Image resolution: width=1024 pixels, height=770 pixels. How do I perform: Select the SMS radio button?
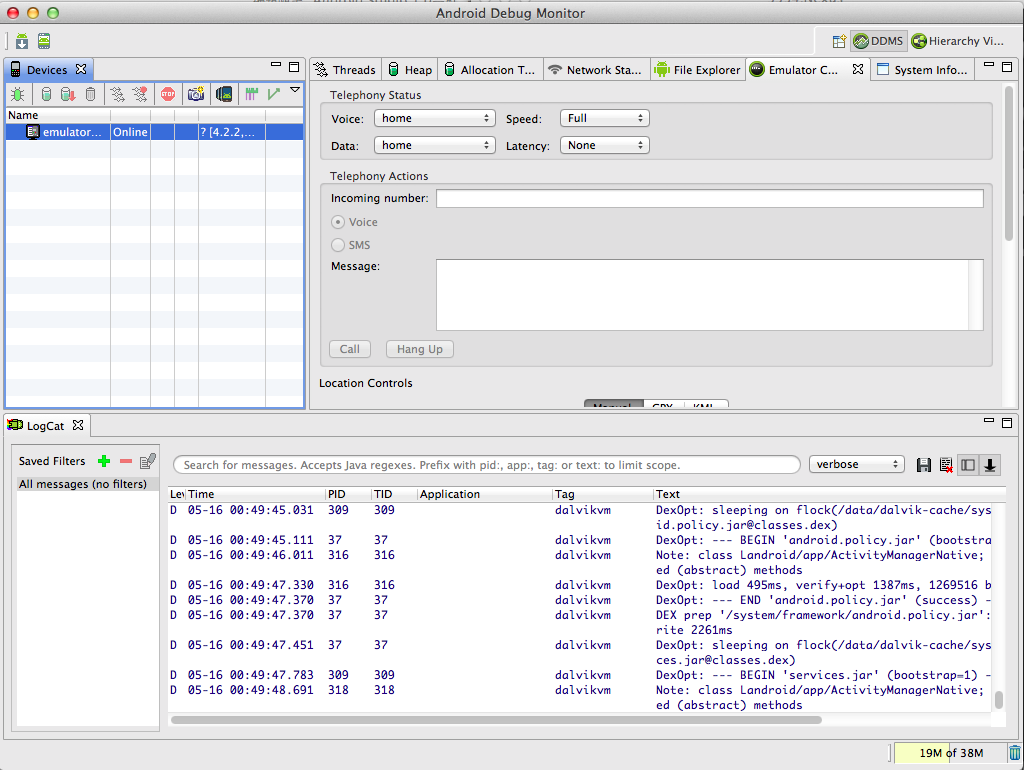coord(338,245)
